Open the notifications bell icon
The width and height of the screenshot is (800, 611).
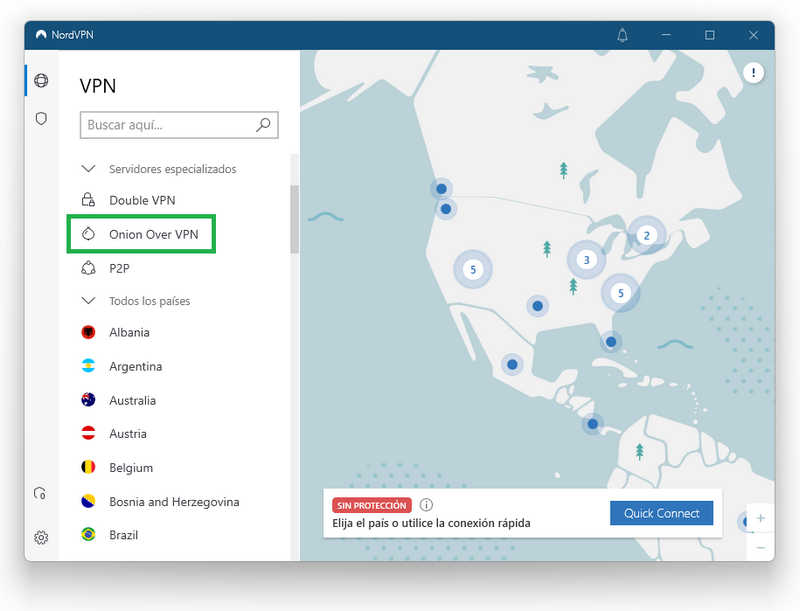click(622, 35)
